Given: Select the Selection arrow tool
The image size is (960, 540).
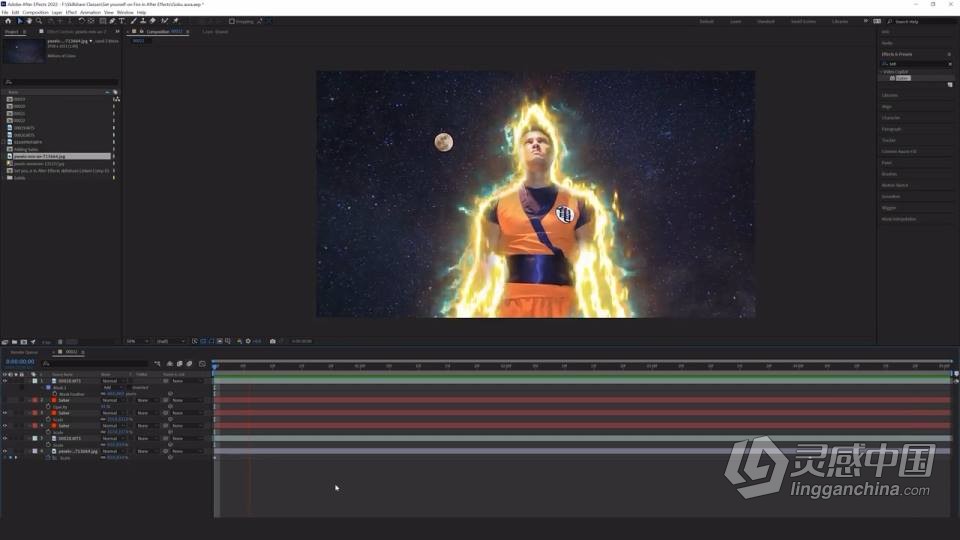Looking at the screenshot, I should coord(20,21).
